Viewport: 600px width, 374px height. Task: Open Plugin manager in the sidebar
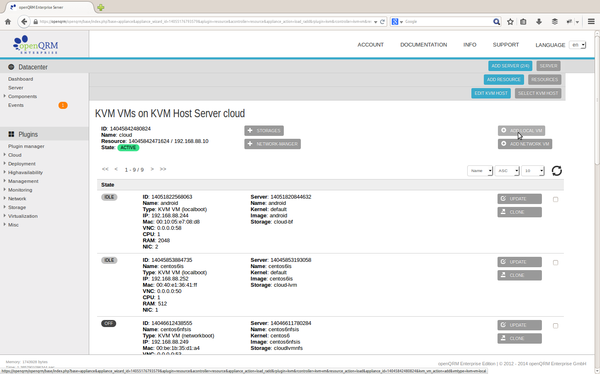[x=26, y=146]
